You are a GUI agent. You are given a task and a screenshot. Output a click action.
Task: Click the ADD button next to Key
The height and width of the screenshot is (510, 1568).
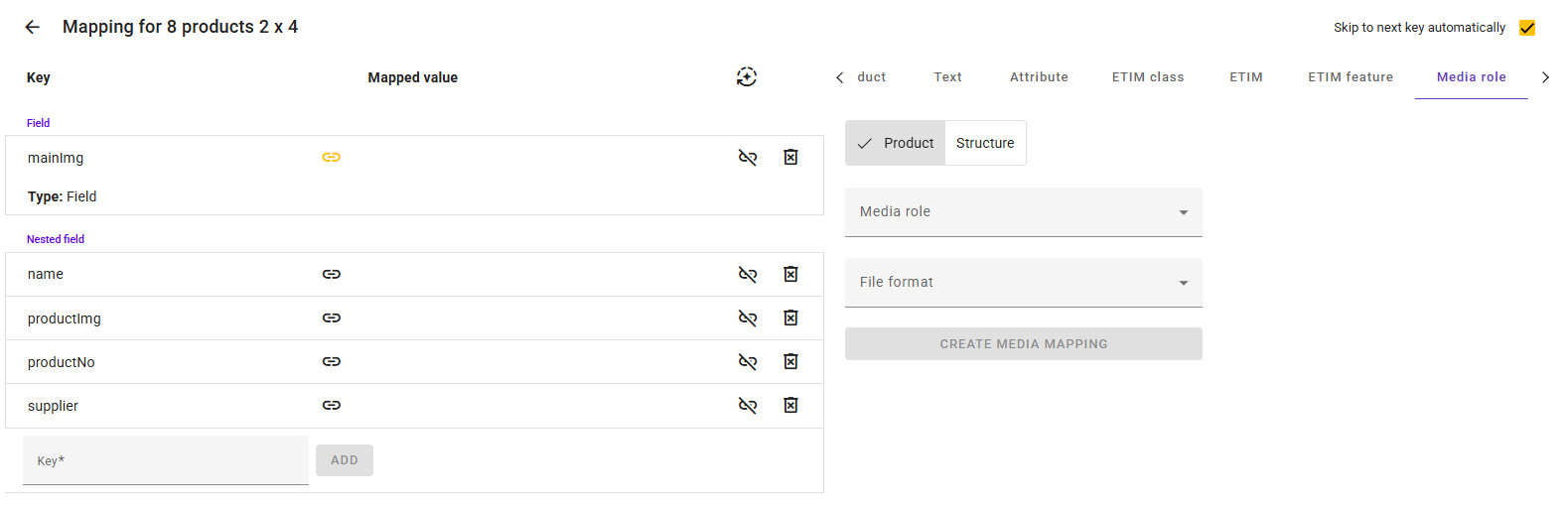(345, 460)
